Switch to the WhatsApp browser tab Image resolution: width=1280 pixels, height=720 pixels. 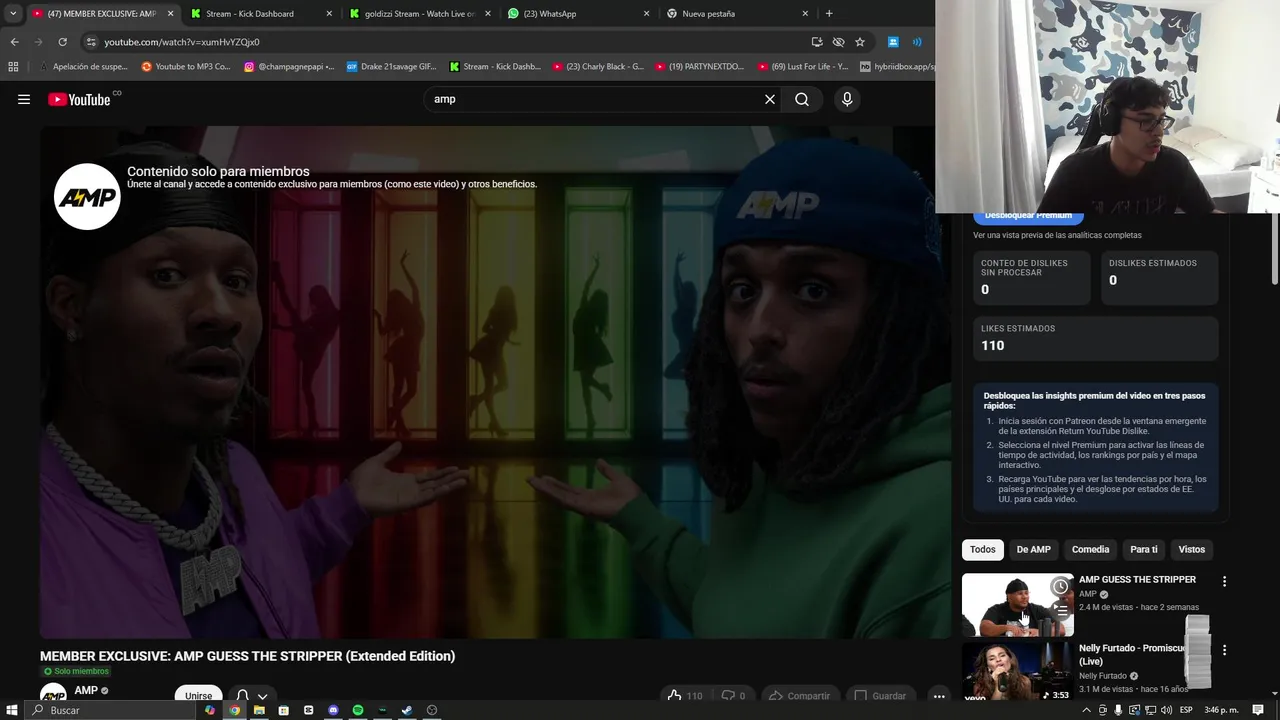pyautogui.click(x=578, y=14)
